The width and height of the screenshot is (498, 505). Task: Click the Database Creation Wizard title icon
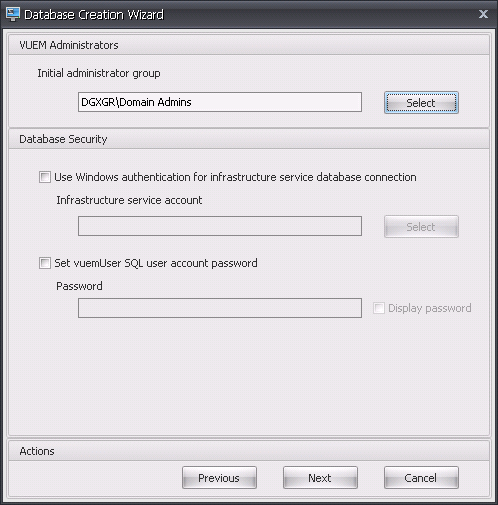tap(13, 14)
